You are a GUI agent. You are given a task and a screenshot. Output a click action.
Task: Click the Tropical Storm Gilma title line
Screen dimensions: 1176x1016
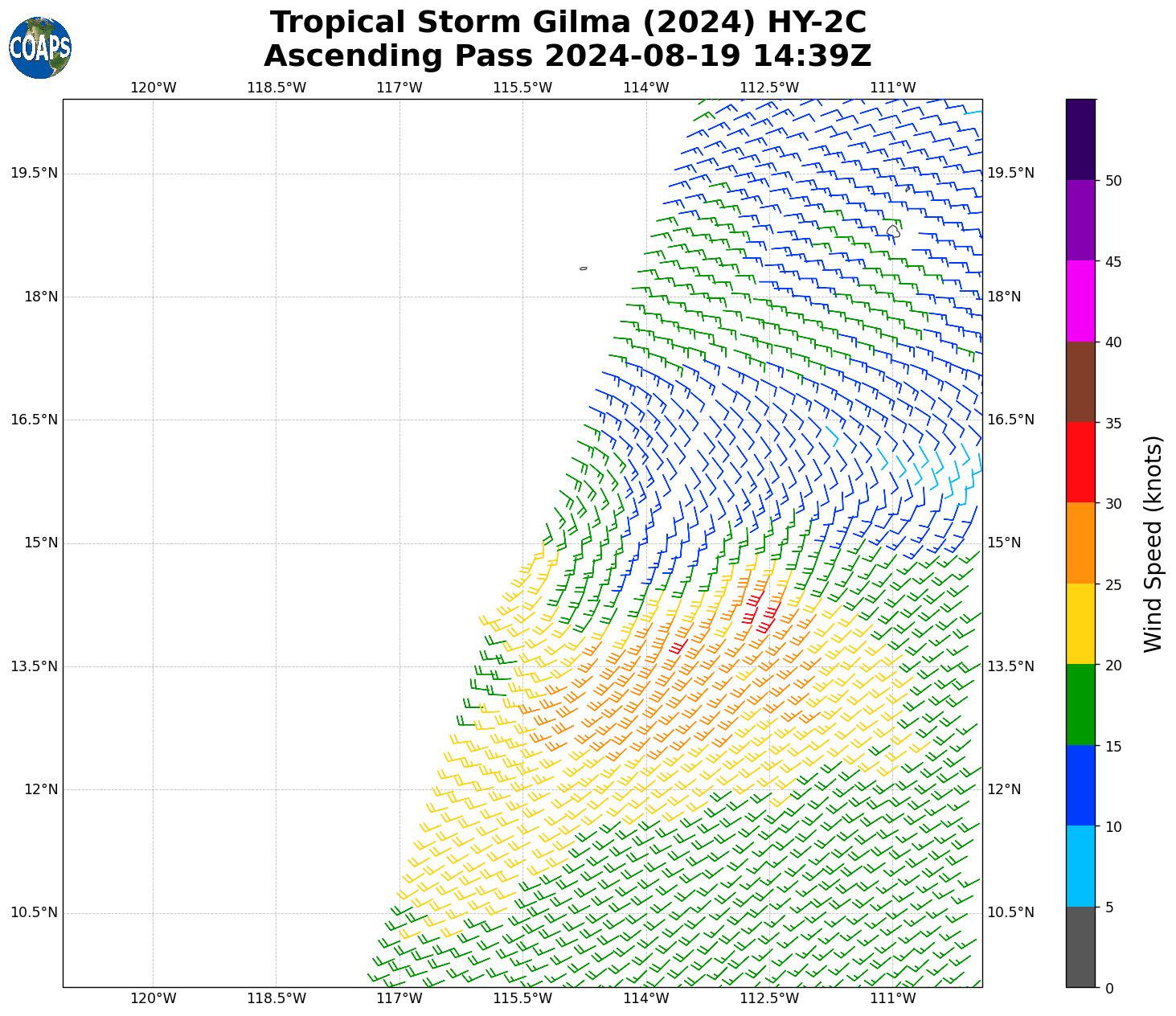[x=568, y=23]
